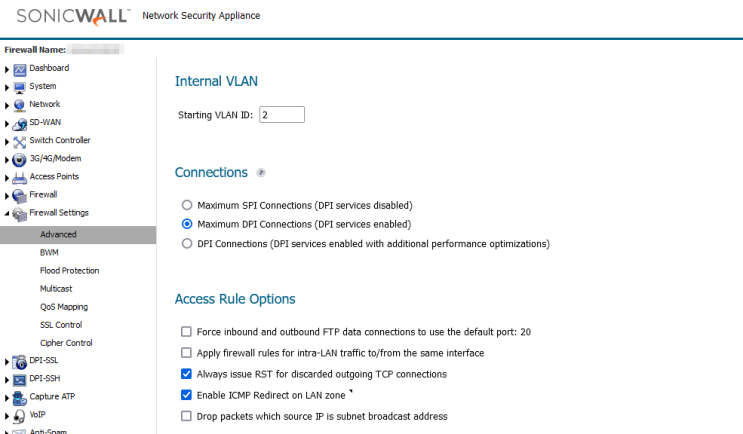Viewport: 743px width, 434px height.
Task: Expand the SD-WAN menu arrow
Action: tap(7, 123)
